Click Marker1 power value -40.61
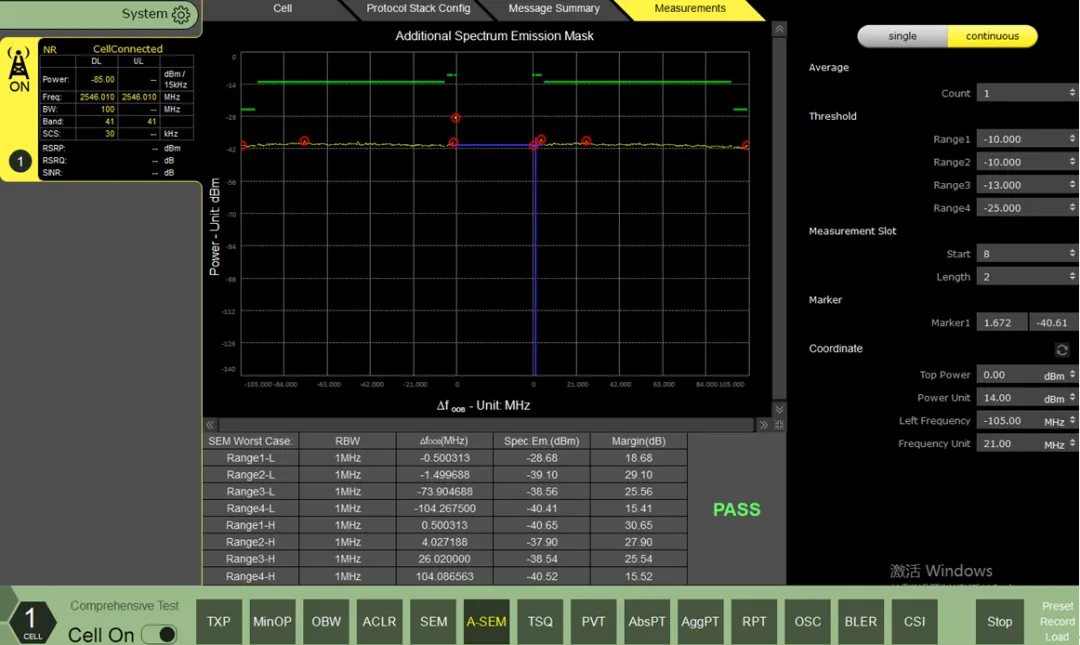 coord(1053,322)
